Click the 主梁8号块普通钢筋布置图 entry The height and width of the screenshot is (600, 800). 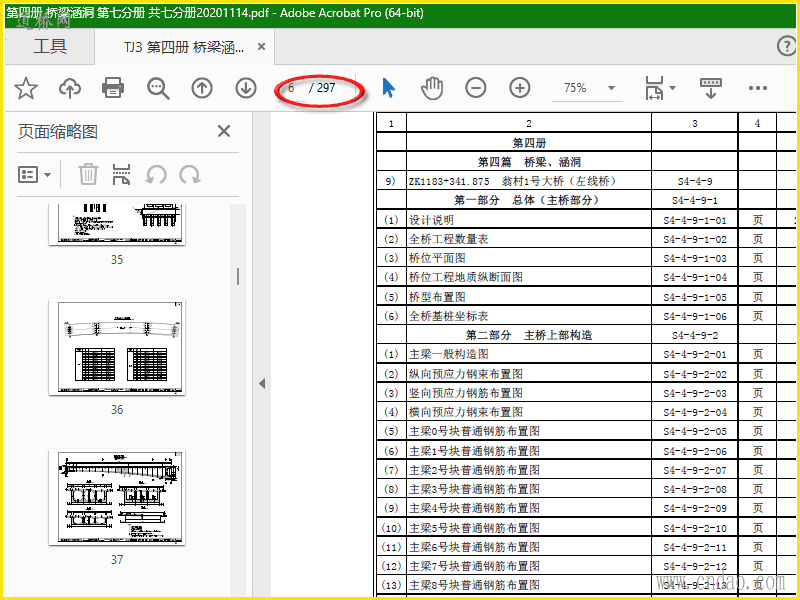(x=474, y=585)
